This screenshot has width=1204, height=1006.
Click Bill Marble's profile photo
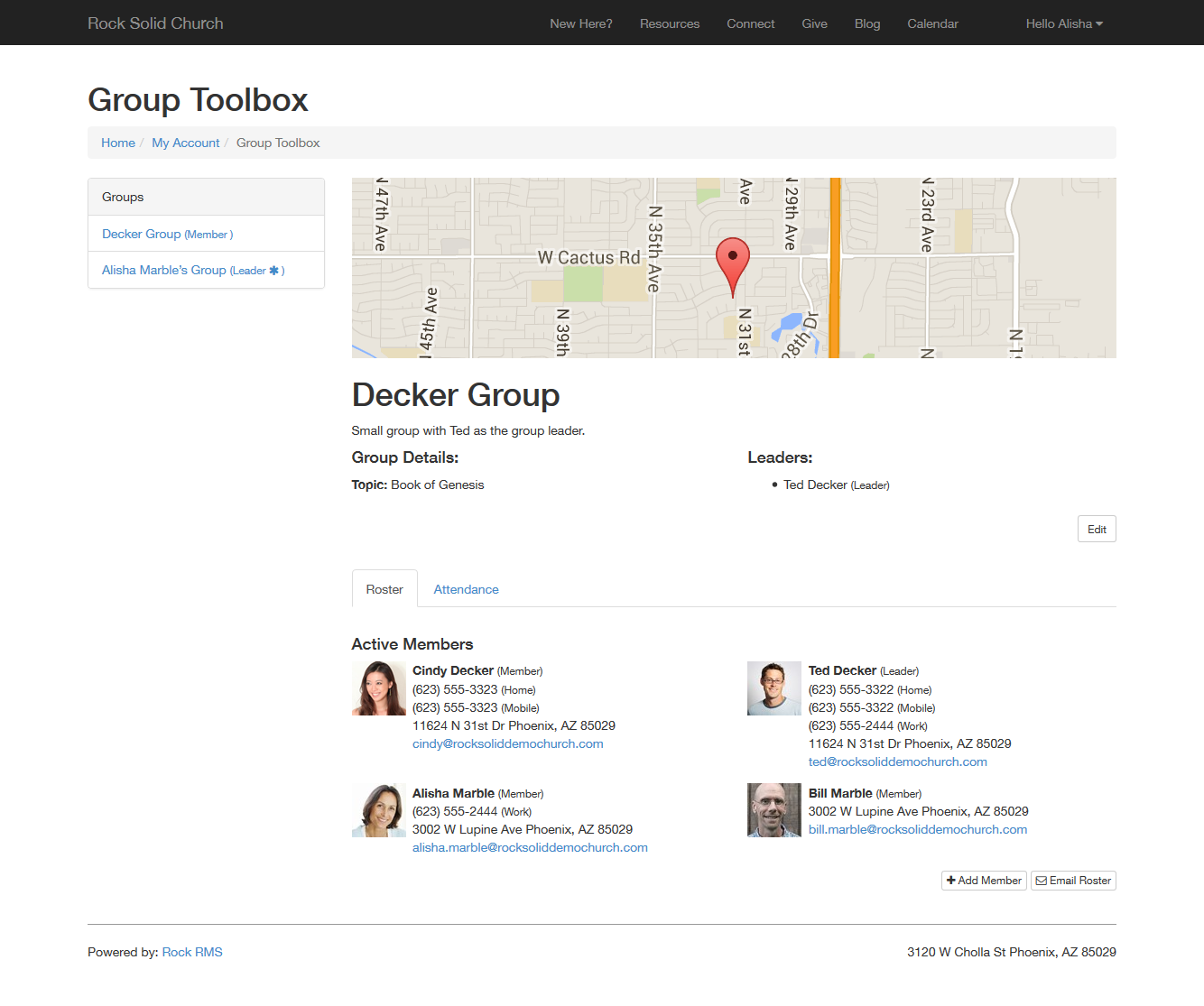click(x=773, y=810)
